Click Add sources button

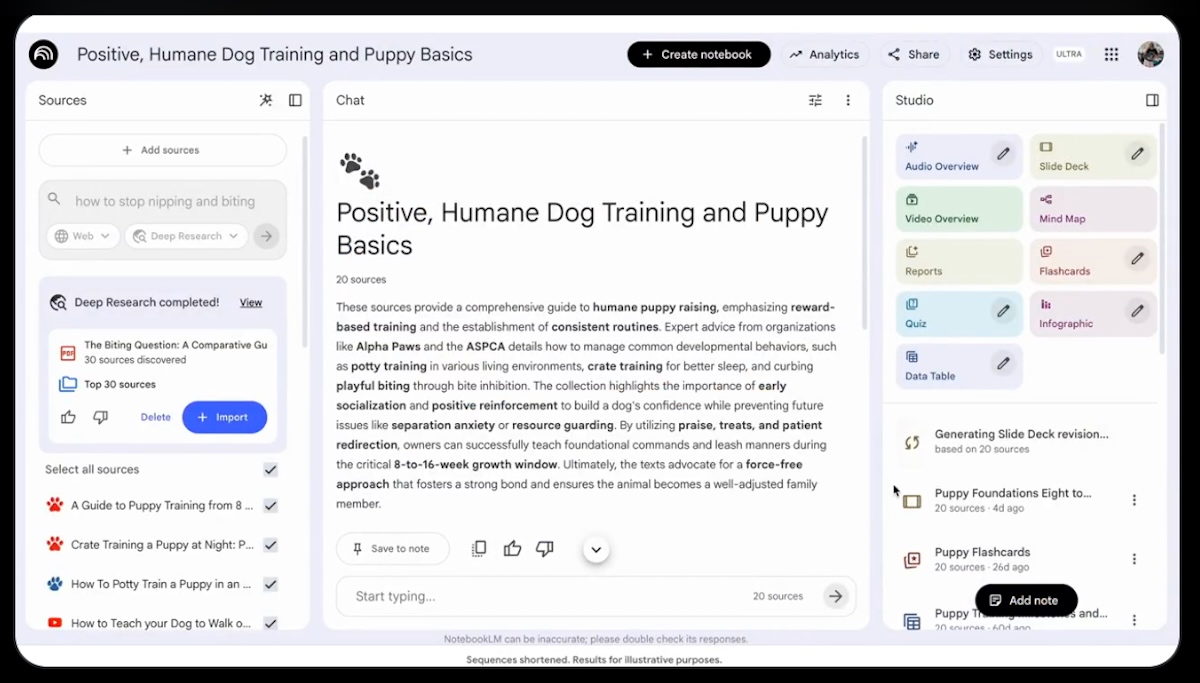click(162, 150)
